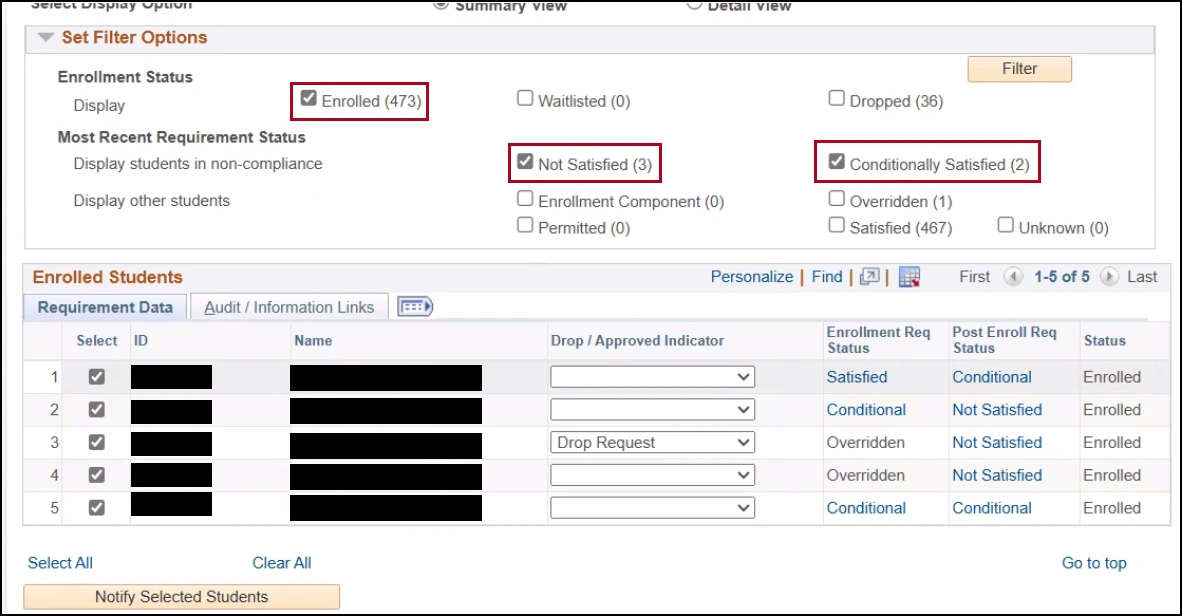Click the Last navigation text
Viewport: 1182px width, 616px height.
(x=1142, y=277)
